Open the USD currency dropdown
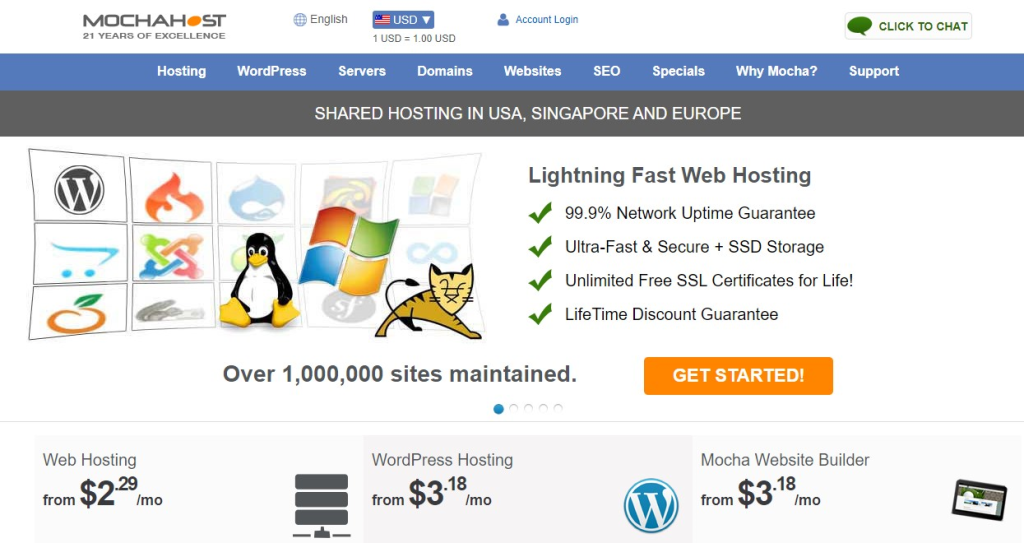The width and height of the screenshot is (1024, 543). [x=403, y=20]
